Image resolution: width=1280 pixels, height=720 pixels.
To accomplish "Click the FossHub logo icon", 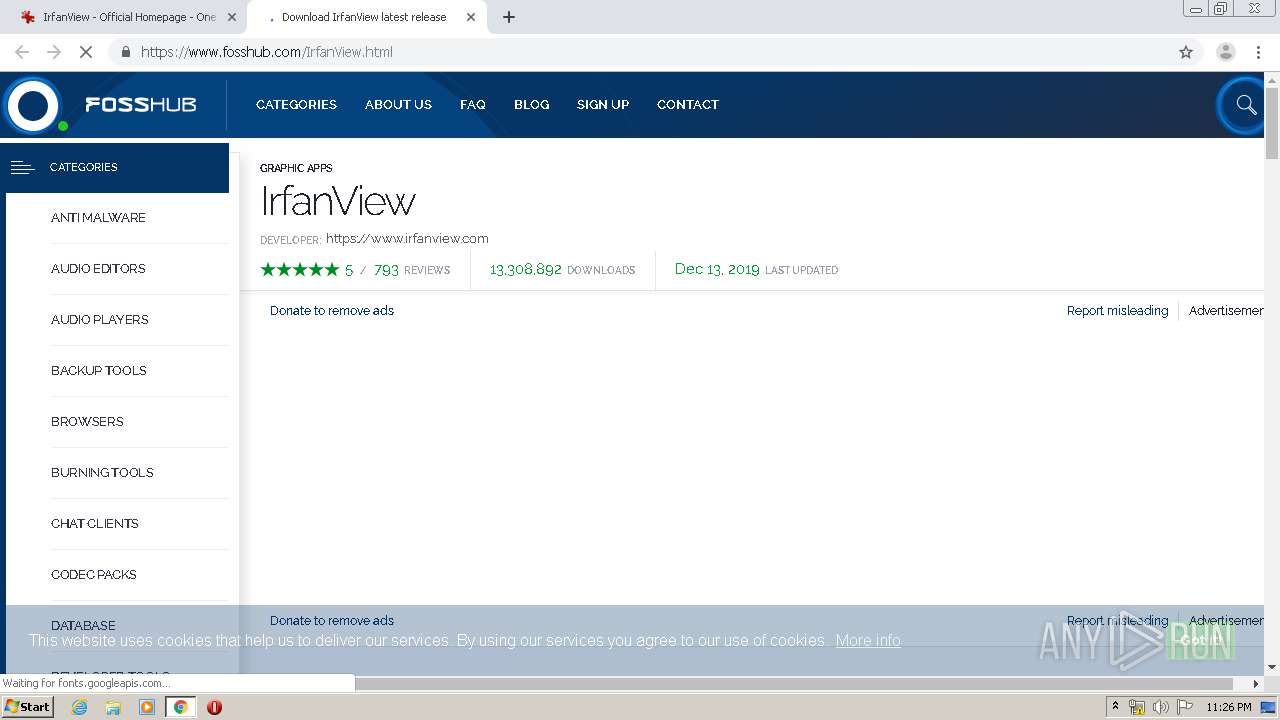I will pos(33,105).
